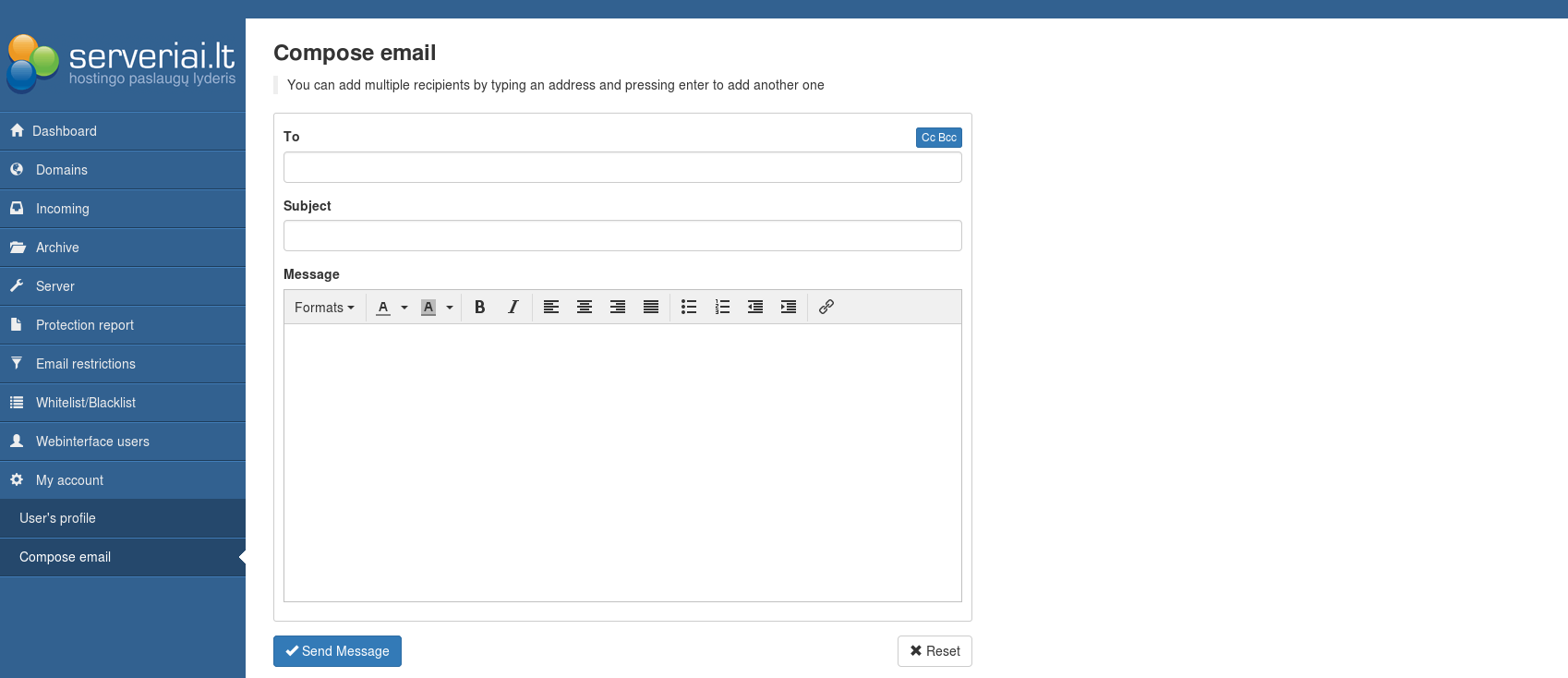Viewport: 1568px width, 678px height.
Task: Insert a numbered list
Action: coord(722,308)
